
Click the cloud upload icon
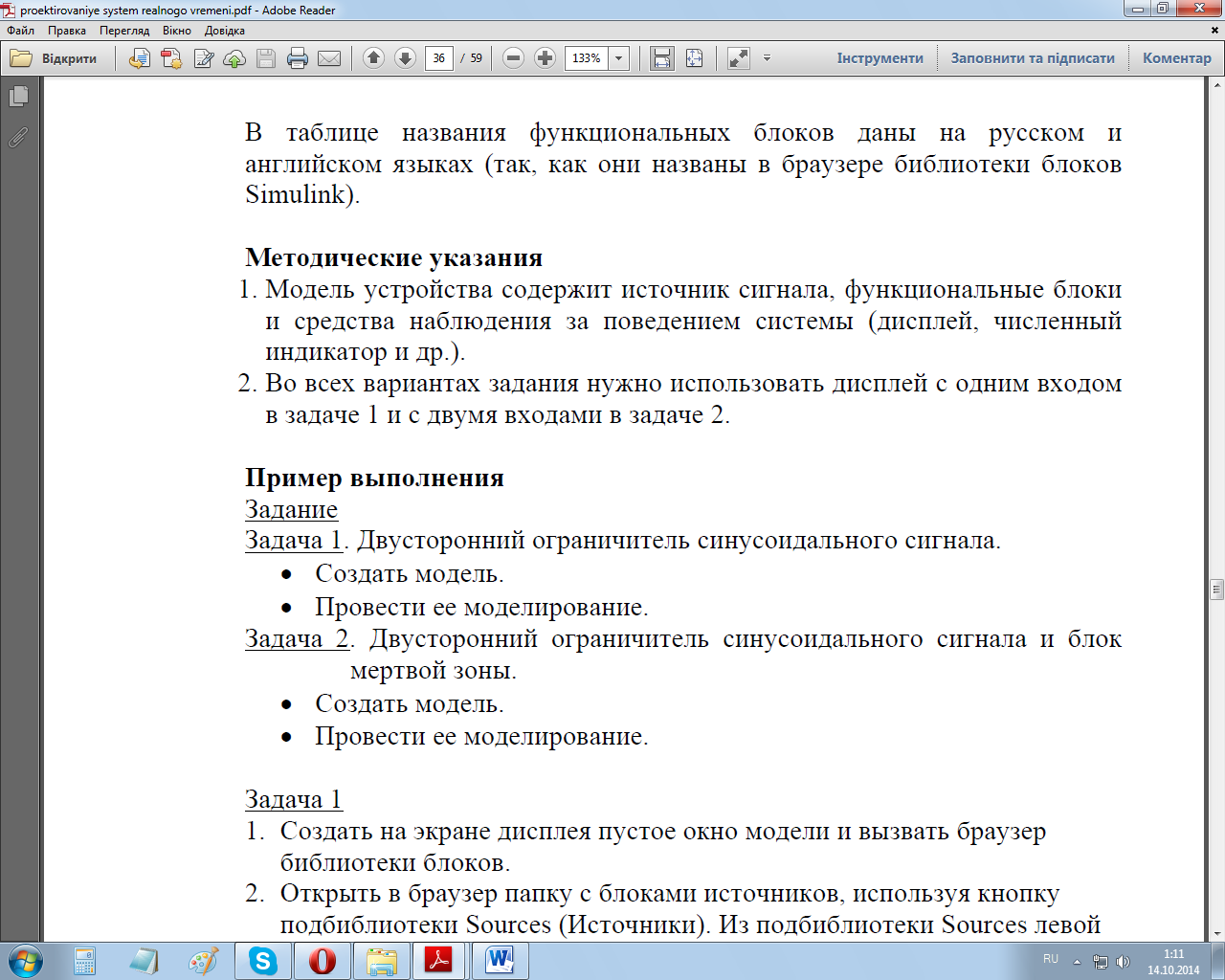click(234, 58)
